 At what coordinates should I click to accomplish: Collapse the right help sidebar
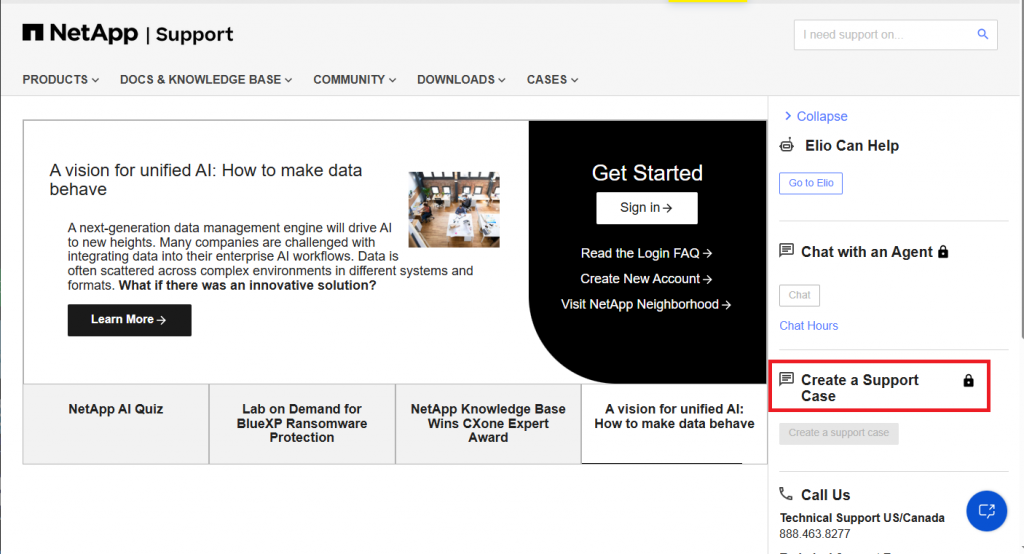816,116
